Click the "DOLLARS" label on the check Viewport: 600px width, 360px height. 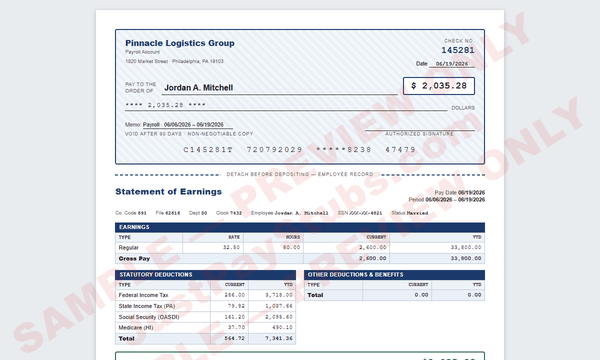click(x=463, y=108)
